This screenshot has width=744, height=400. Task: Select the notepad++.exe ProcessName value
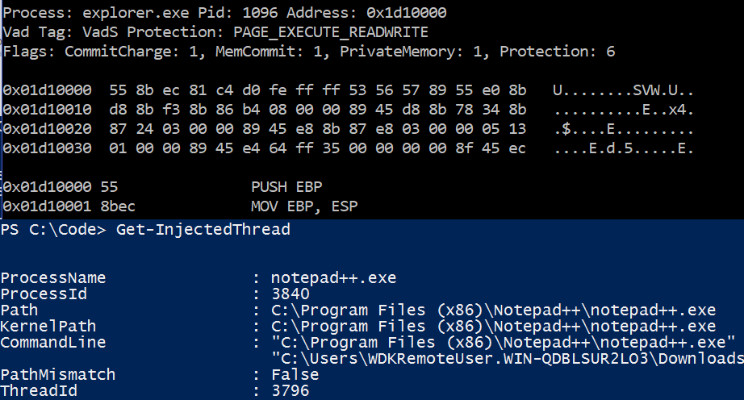(x=334, y=278)
